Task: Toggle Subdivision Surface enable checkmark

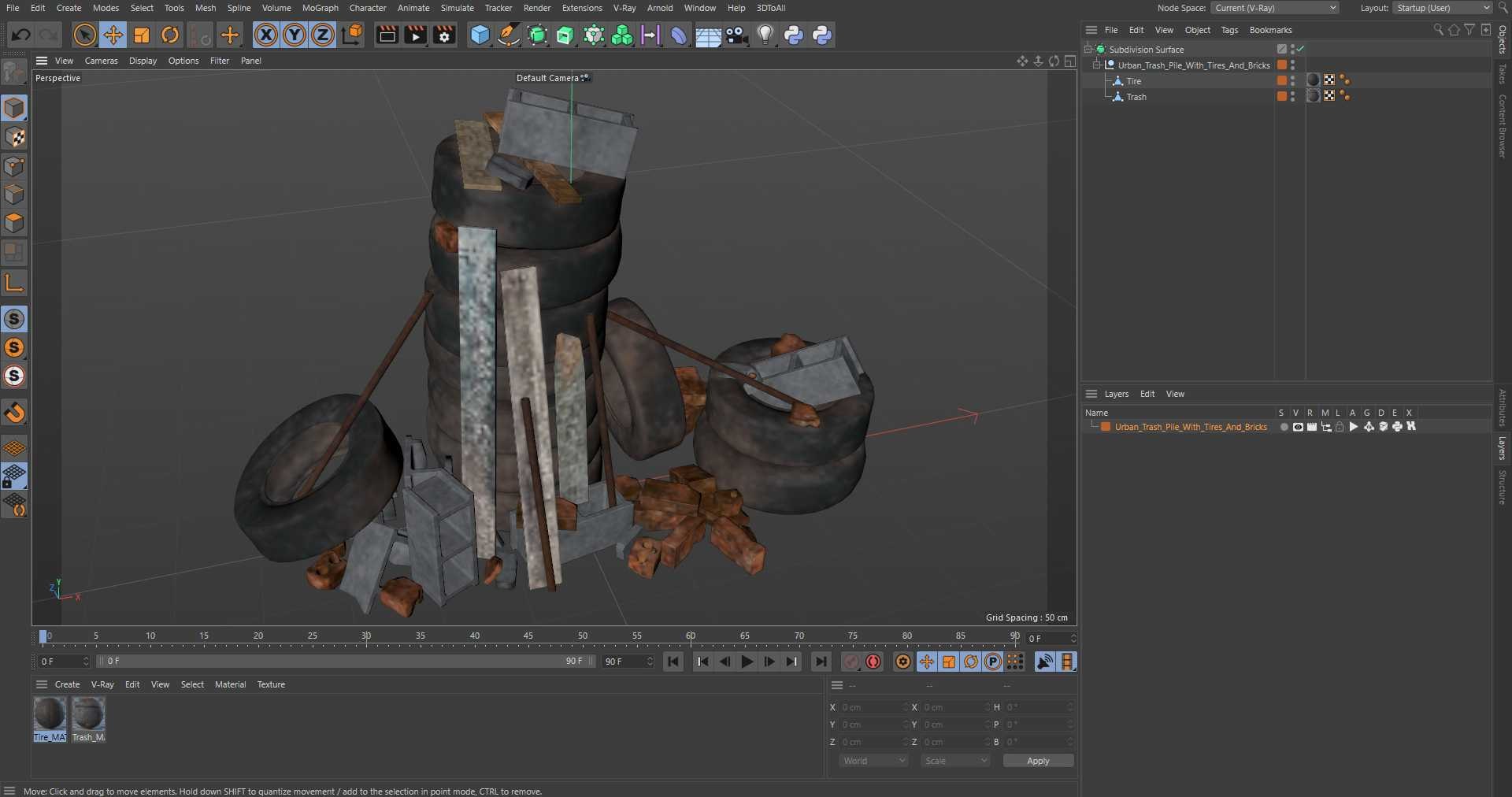Action: pyautogui.click(x=1301, y=49)
